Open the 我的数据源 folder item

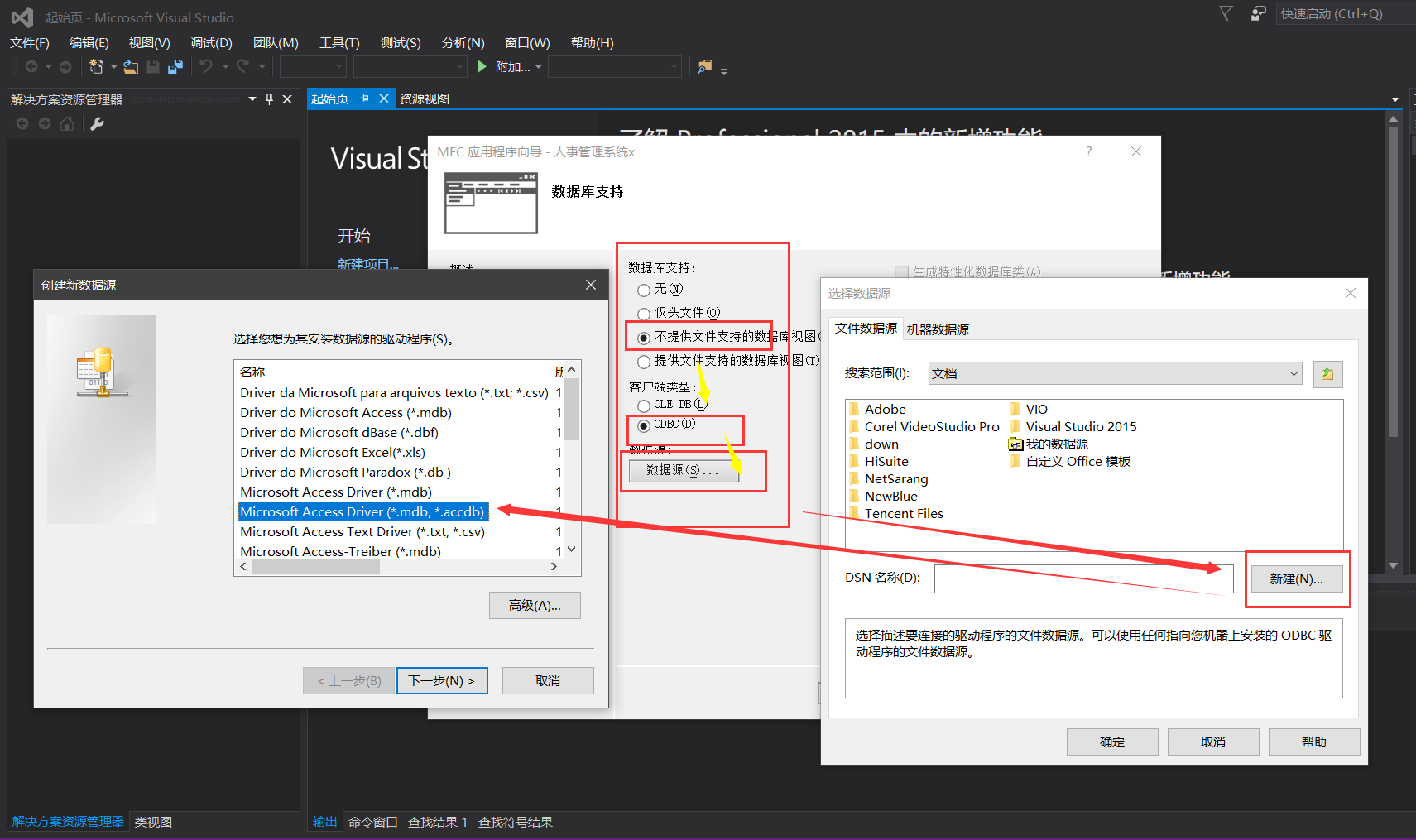tap(1049, 444)
